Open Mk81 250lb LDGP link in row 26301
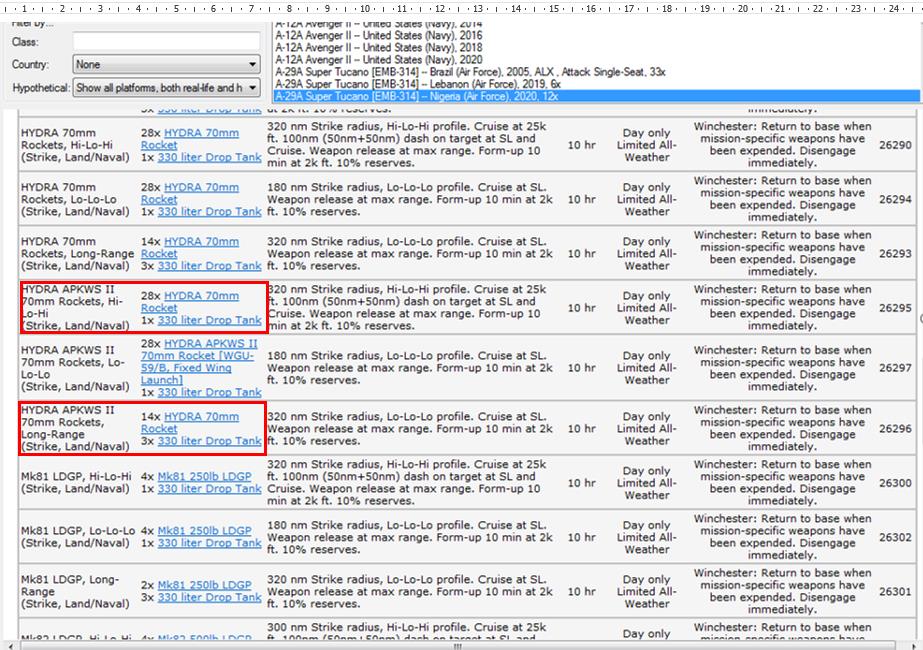Image resolution: width=923 pixels, height=650 pixels. click(204, 585)
